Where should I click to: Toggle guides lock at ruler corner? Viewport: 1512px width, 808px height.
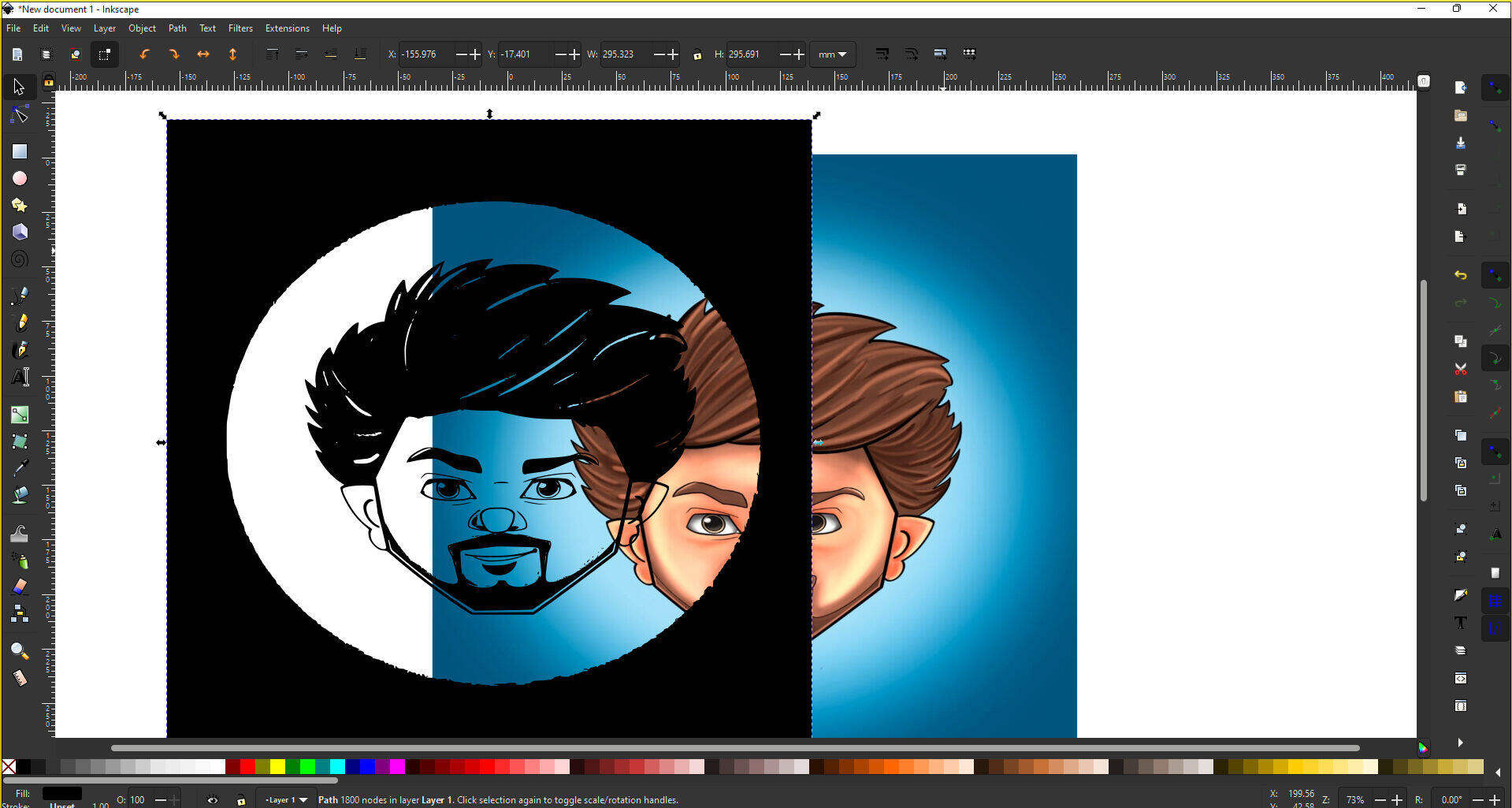click(x=48, y=81)
